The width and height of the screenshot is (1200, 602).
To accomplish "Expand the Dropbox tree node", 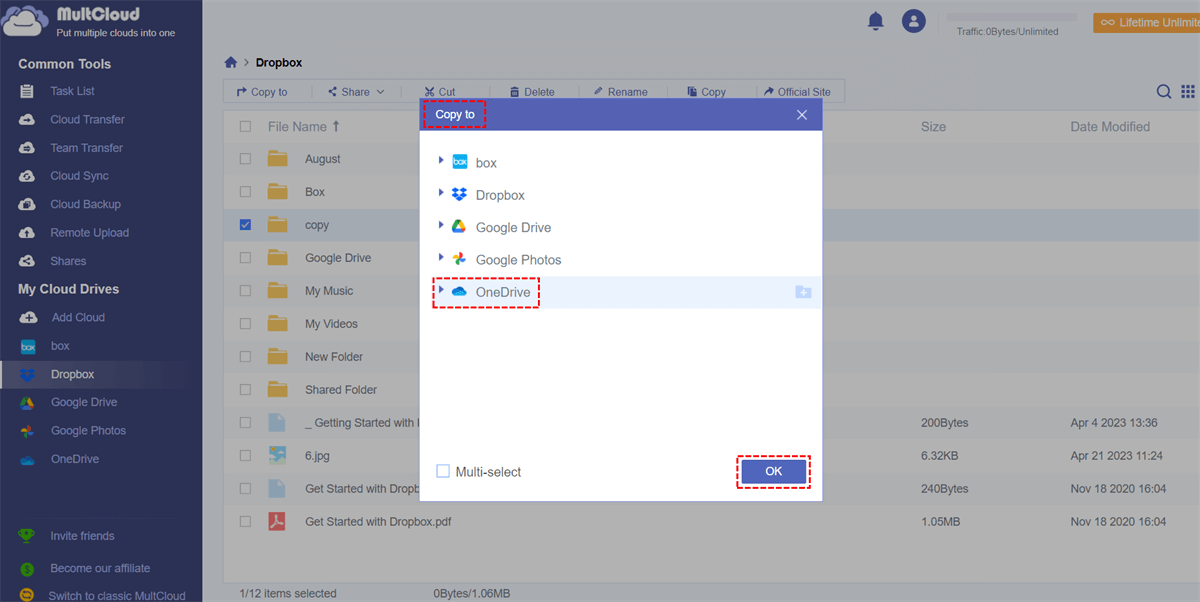I will click(x=441, y=193).
